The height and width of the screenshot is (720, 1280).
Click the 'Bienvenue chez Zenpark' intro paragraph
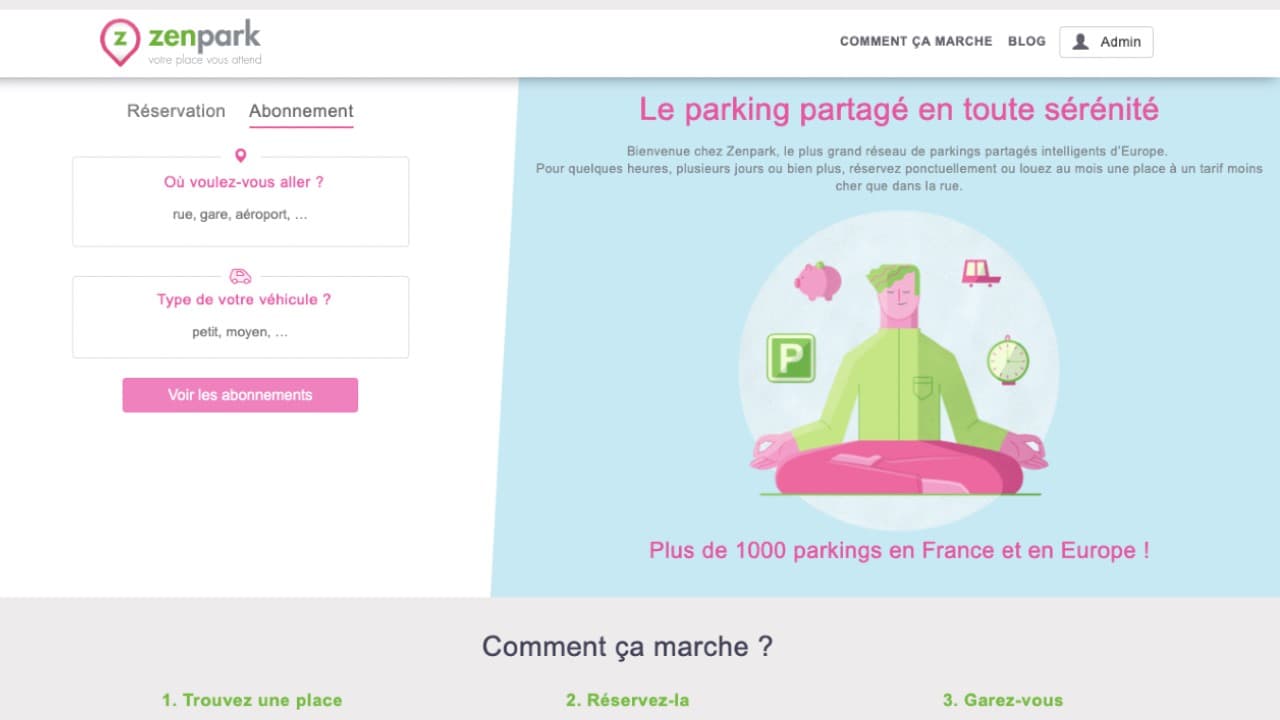(899, 168)
